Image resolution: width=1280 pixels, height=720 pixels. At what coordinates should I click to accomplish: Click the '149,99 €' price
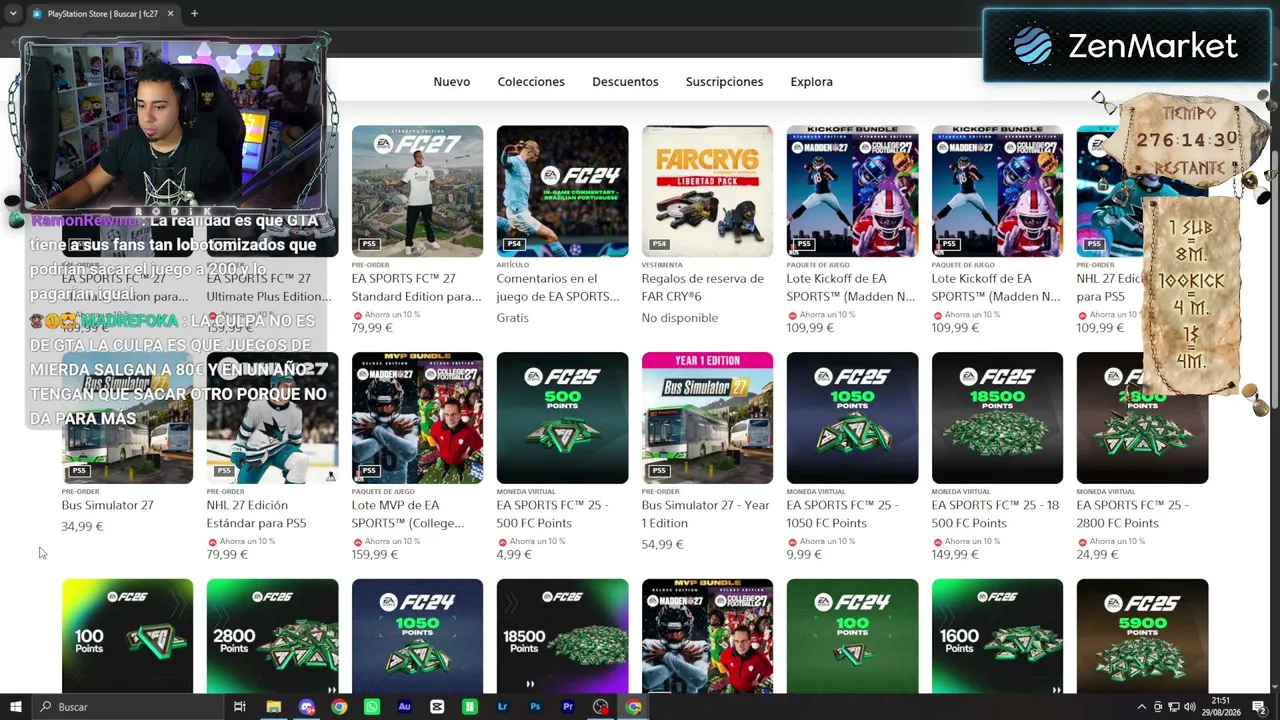coord(955,555)
